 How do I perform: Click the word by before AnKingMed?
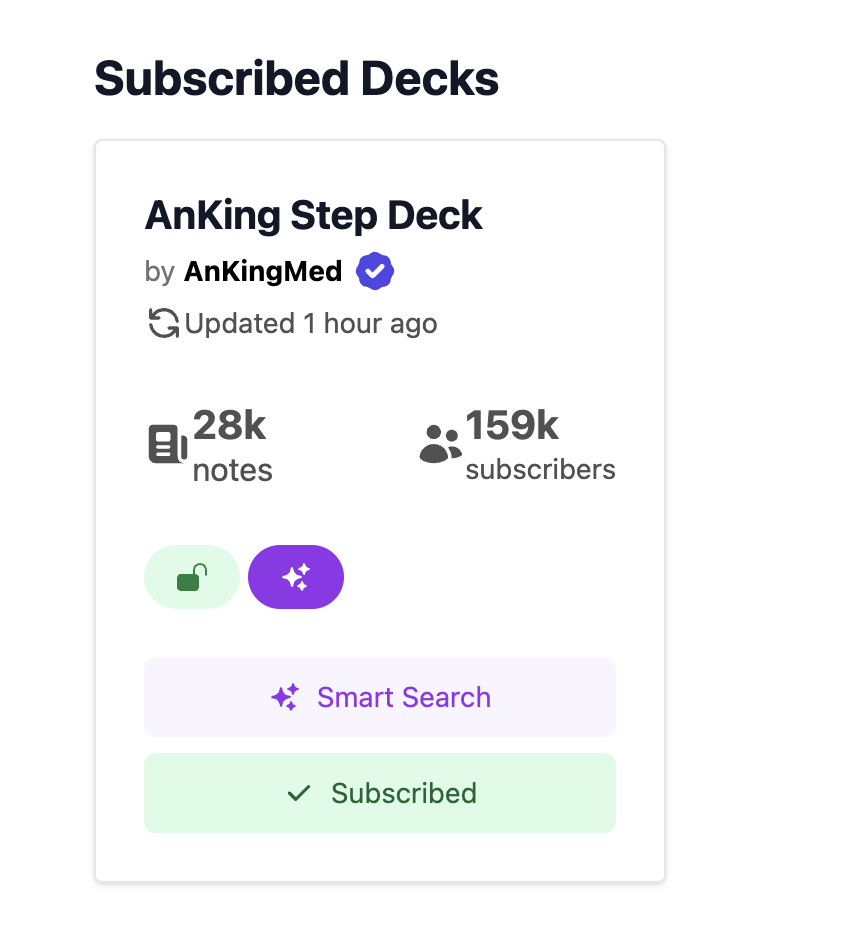[160, 271]
